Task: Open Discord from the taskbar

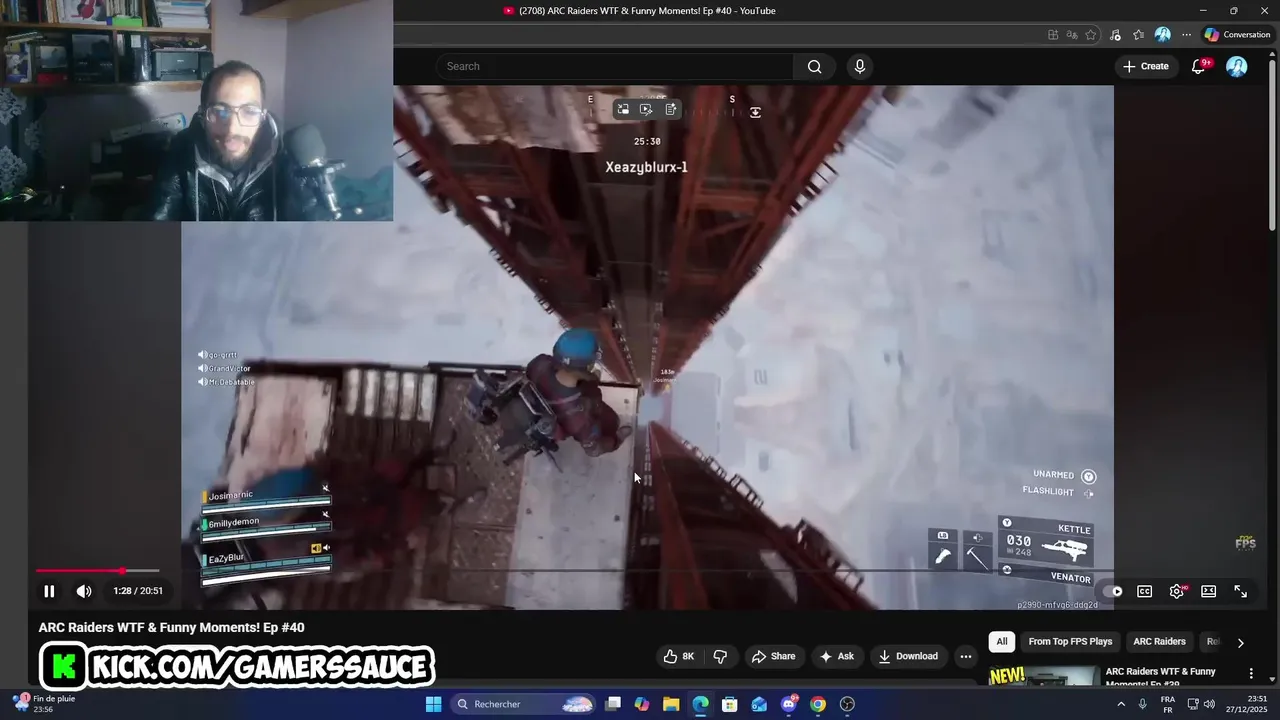Action: [789, 704]
